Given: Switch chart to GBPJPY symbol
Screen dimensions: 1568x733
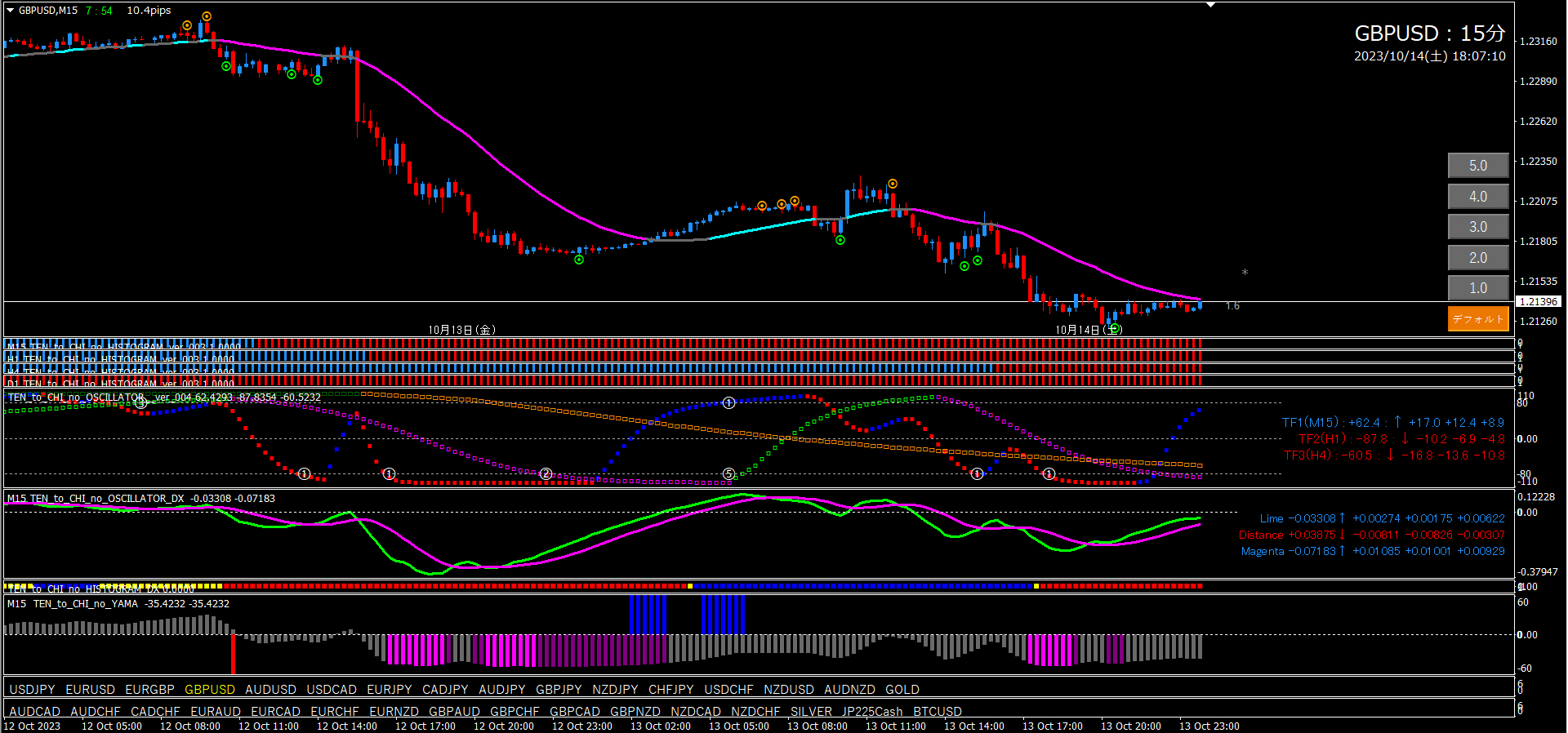Looking at the screenshot, I should click(x=559, y=690).
